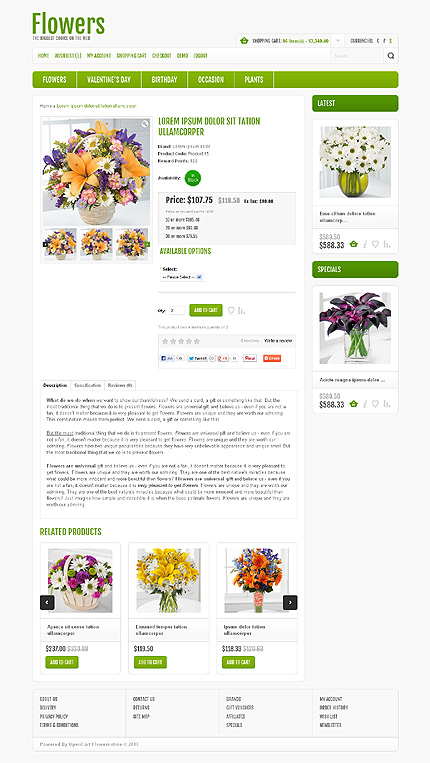Screen dimensions: 430x763
Task: Add main product to wishlist heart icon
Action: [x=231, y=310]
